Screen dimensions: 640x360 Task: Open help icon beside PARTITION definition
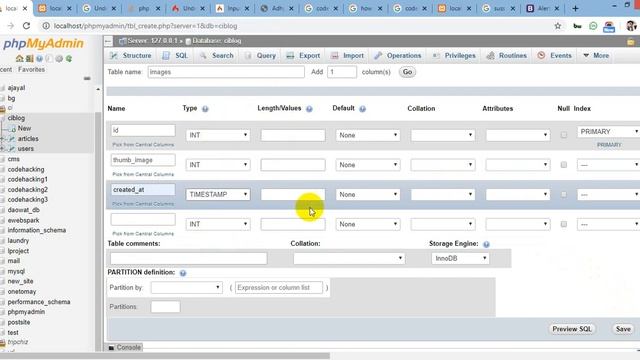[x=183, y=273]
